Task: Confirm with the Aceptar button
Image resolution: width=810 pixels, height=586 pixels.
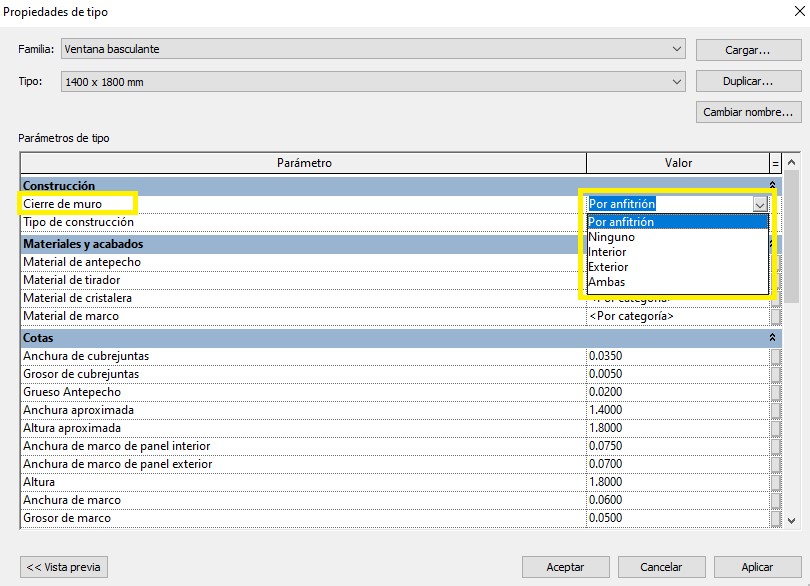Action: click(565, 567)
